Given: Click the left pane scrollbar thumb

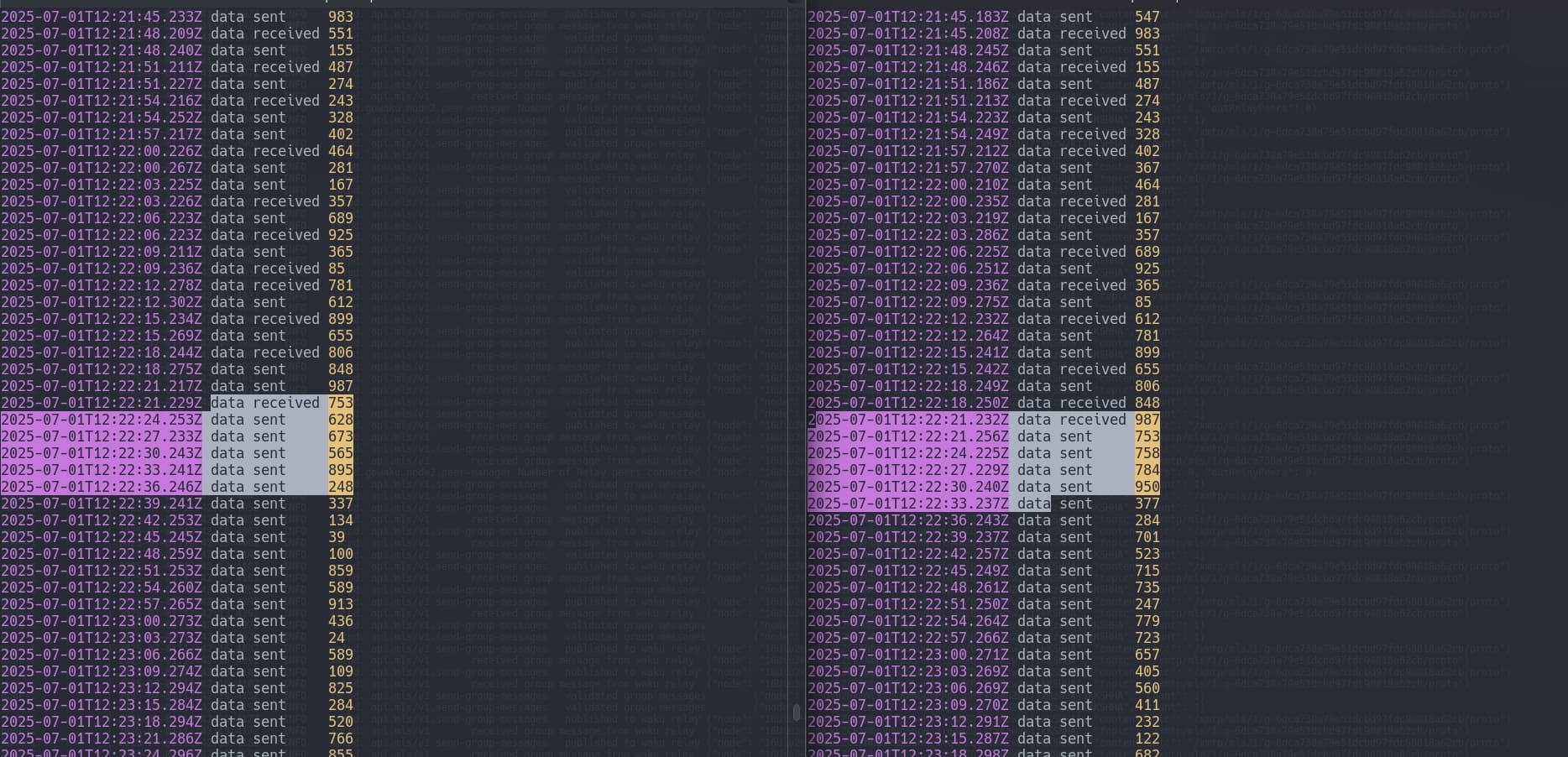Looking at the screenshot, I should (796, 713).
